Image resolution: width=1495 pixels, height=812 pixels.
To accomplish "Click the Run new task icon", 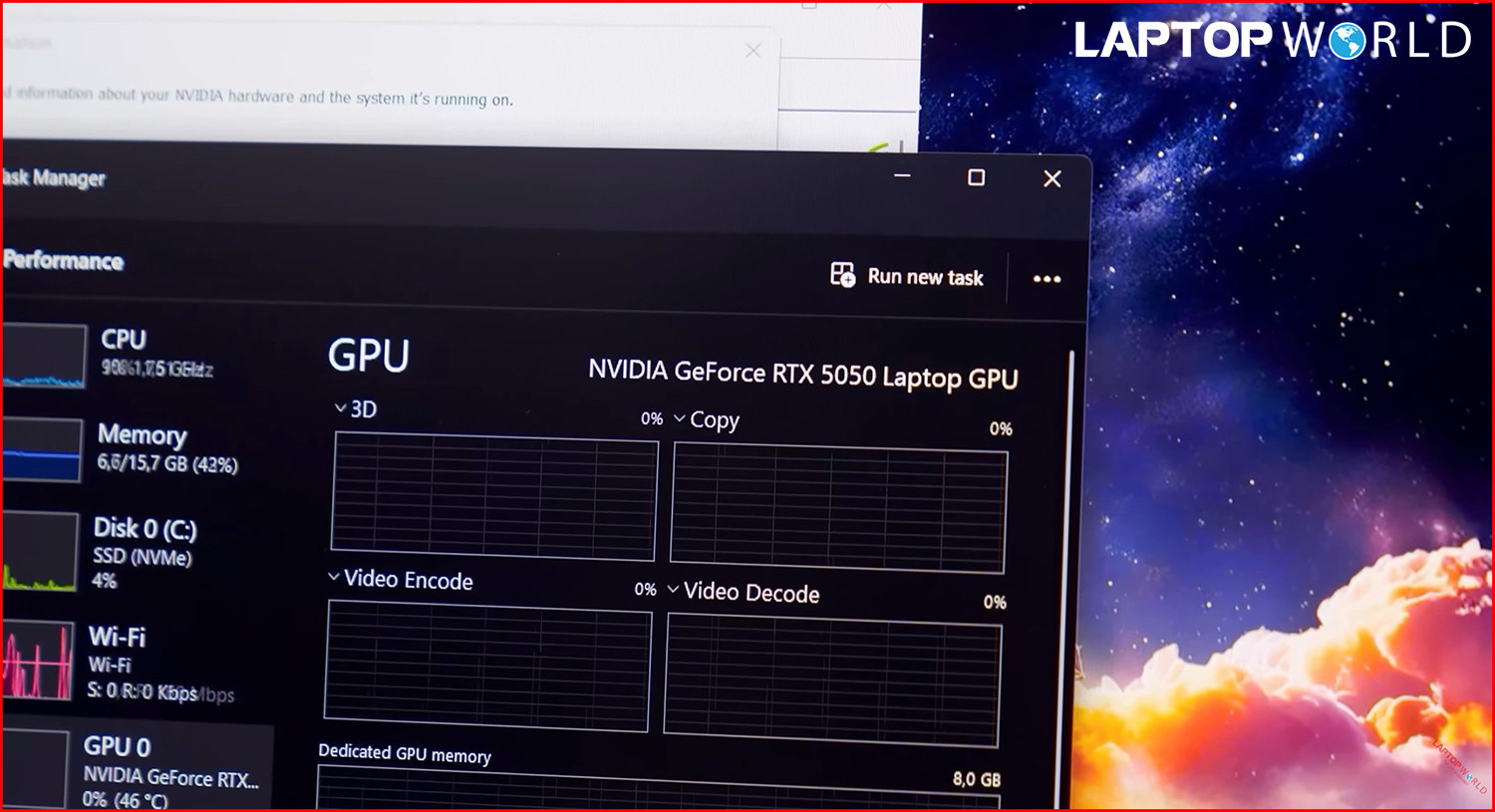I will pyautogui.click(x=842, y=275).
